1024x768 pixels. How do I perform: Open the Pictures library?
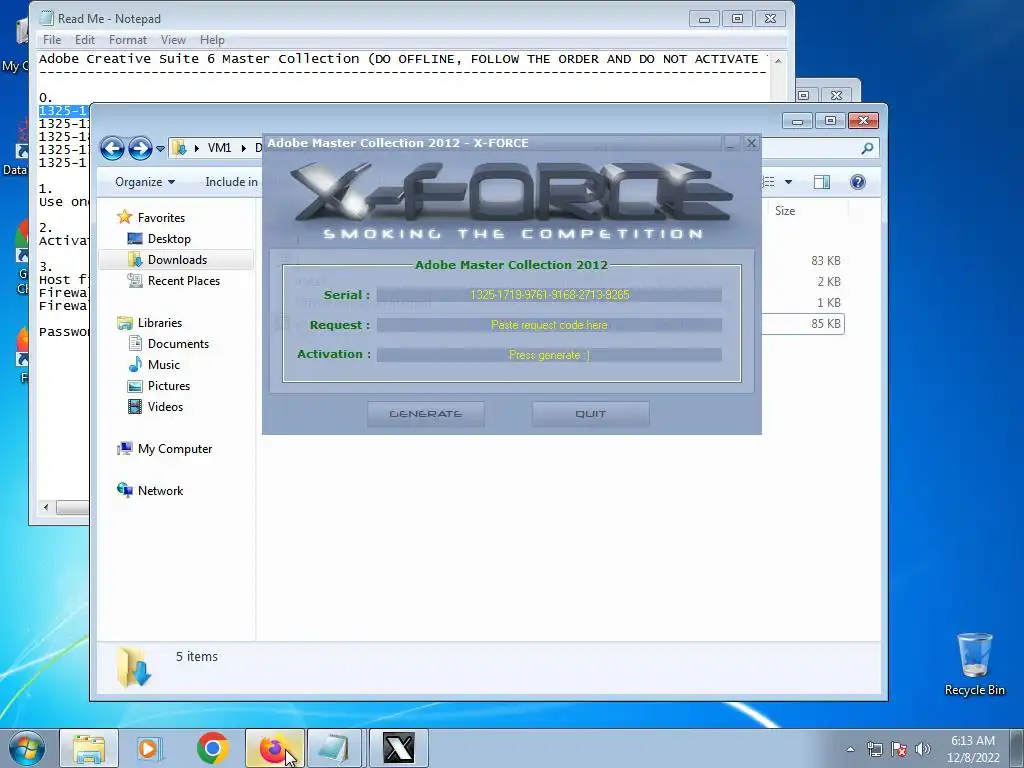[168, 385]
